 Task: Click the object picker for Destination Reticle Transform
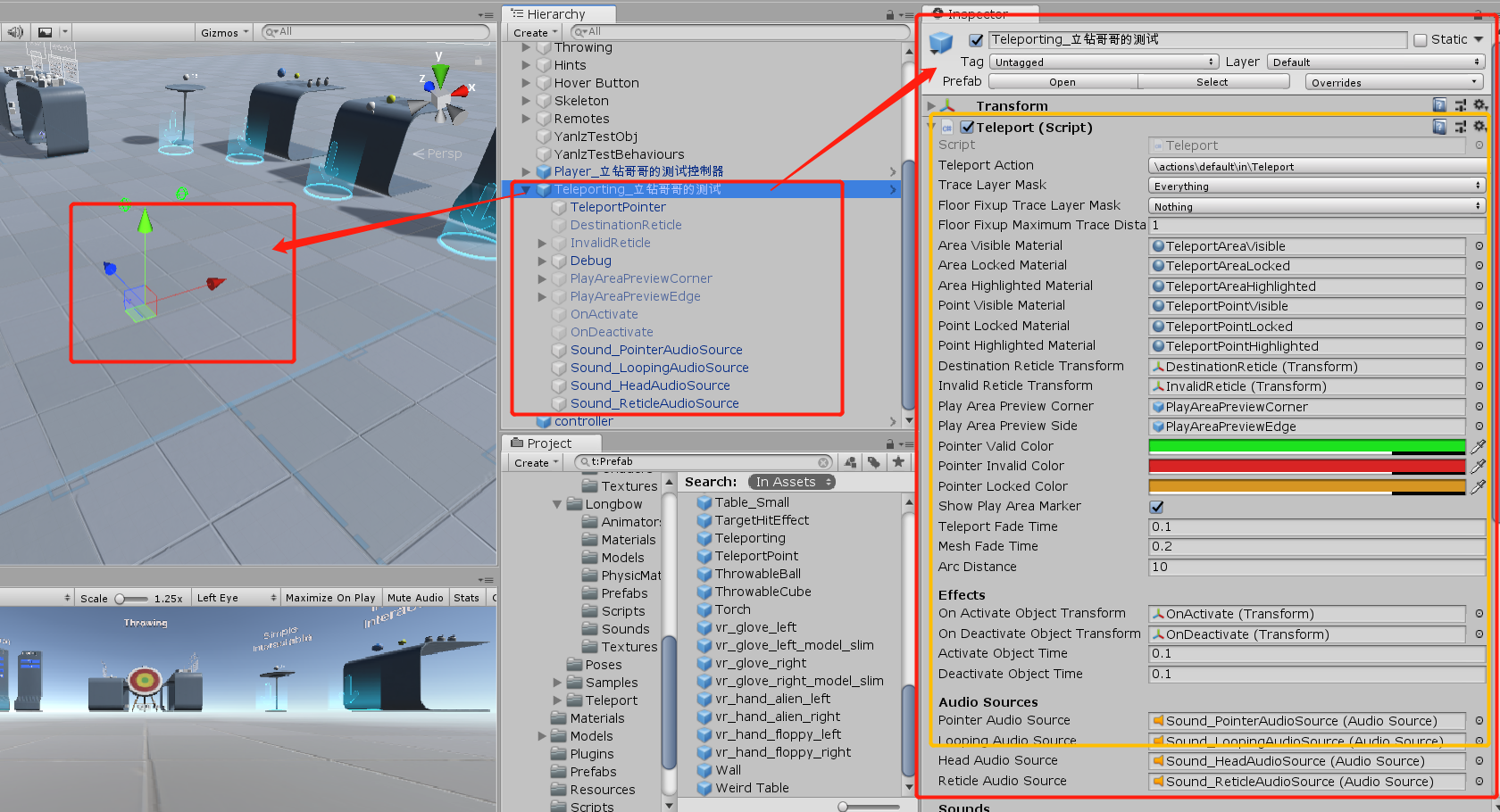click(1479, 366)
